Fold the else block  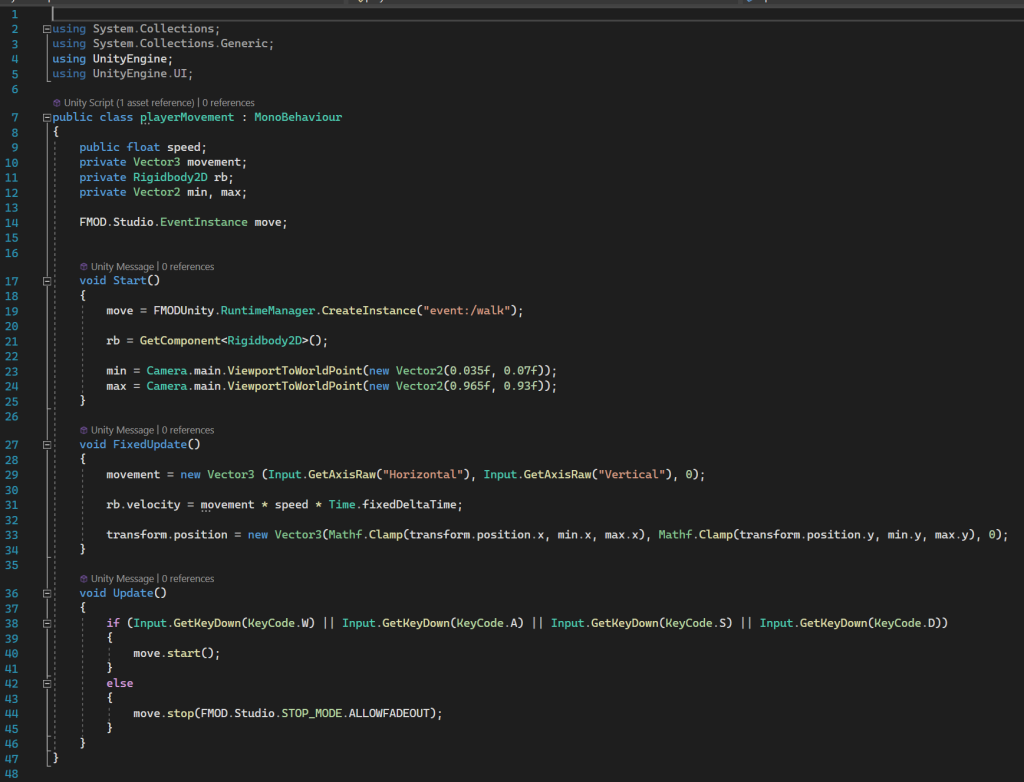click(x=47, y=683)
